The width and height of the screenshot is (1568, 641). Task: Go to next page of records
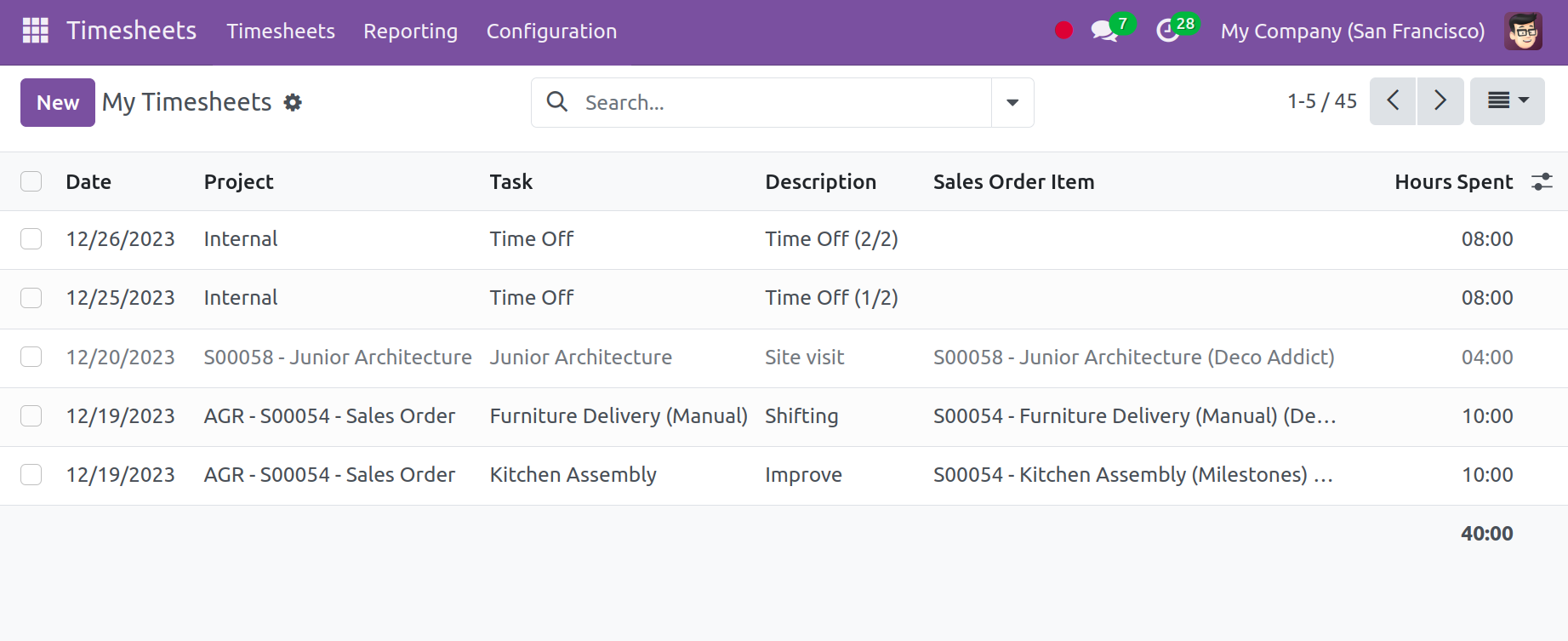point(1440,101)
